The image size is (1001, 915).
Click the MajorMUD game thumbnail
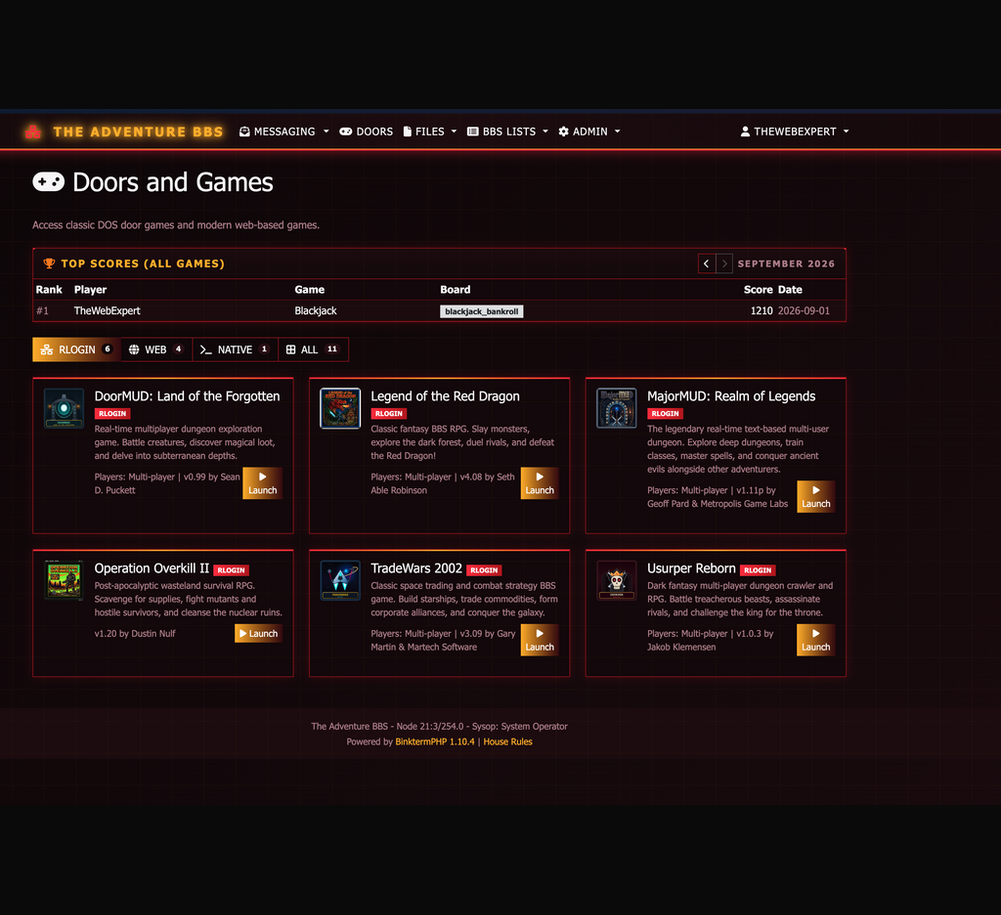click(x=616, y=408)
